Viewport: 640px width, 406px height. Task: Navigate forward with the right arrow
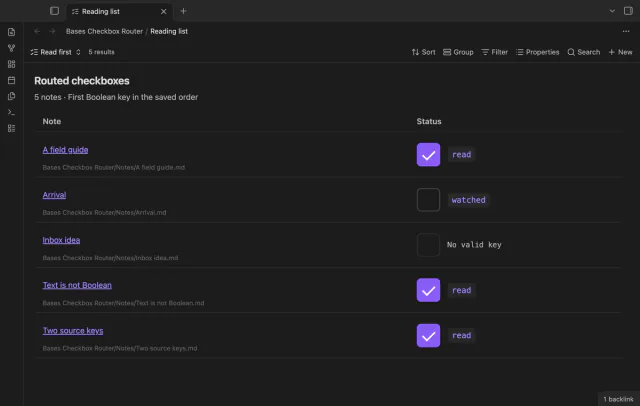[52, 31]
